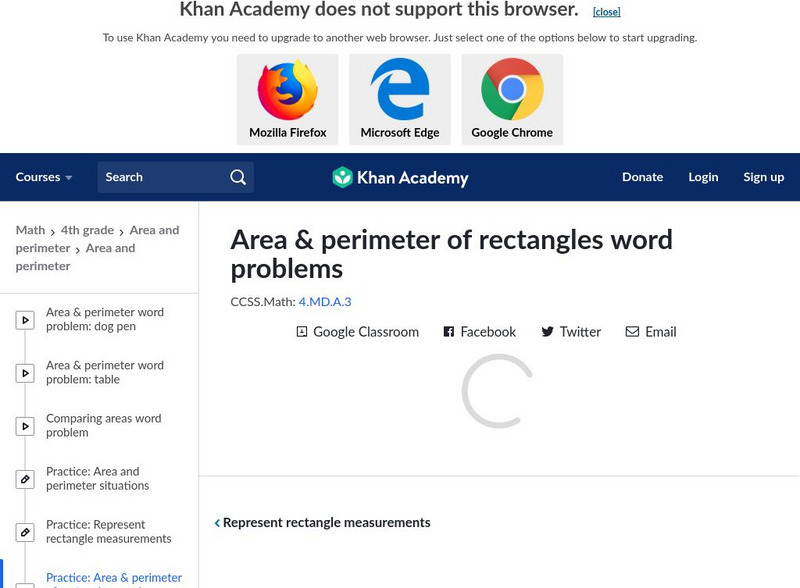Share by Email

tap(651, 332)
